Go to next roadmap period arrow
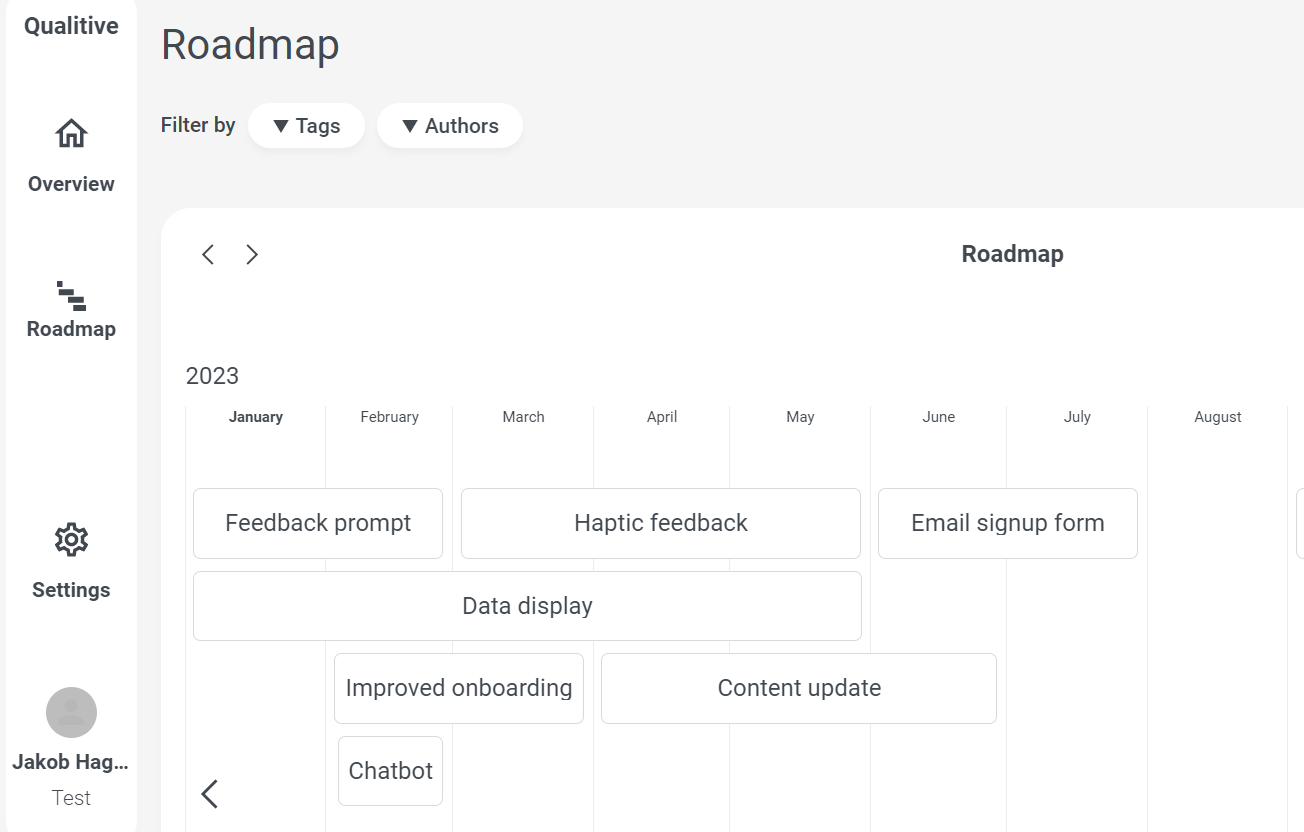This screenshot has height=832, width=1304. 252,255
